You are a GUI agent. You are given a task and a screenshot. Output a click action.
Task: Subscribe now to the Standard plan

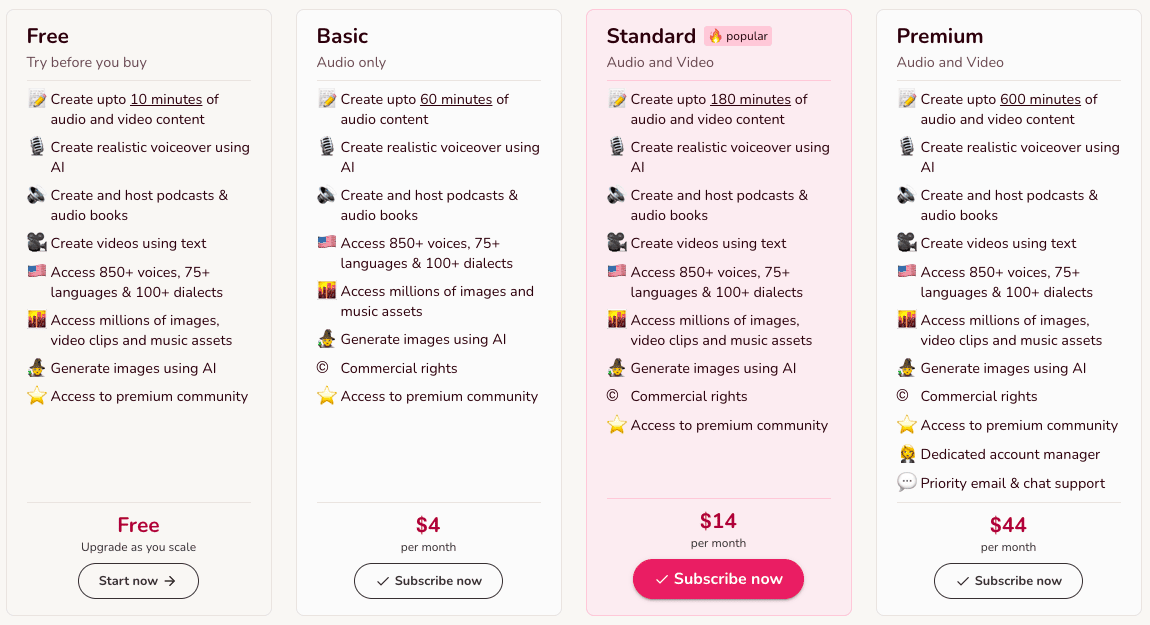click(x=718, y=579)
